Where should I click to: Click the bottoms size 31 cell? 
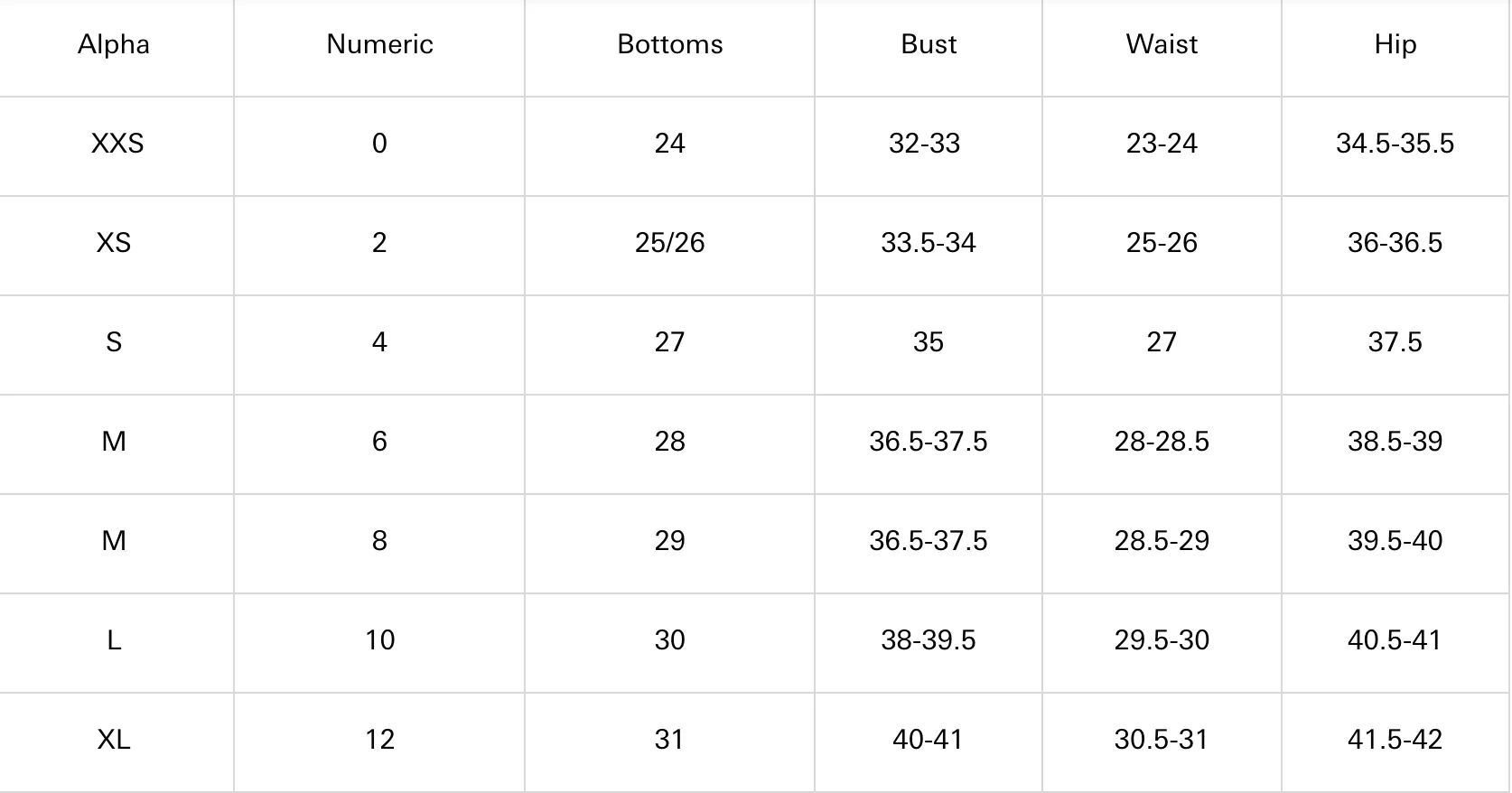pyautogui.click(x=670, y=740)
